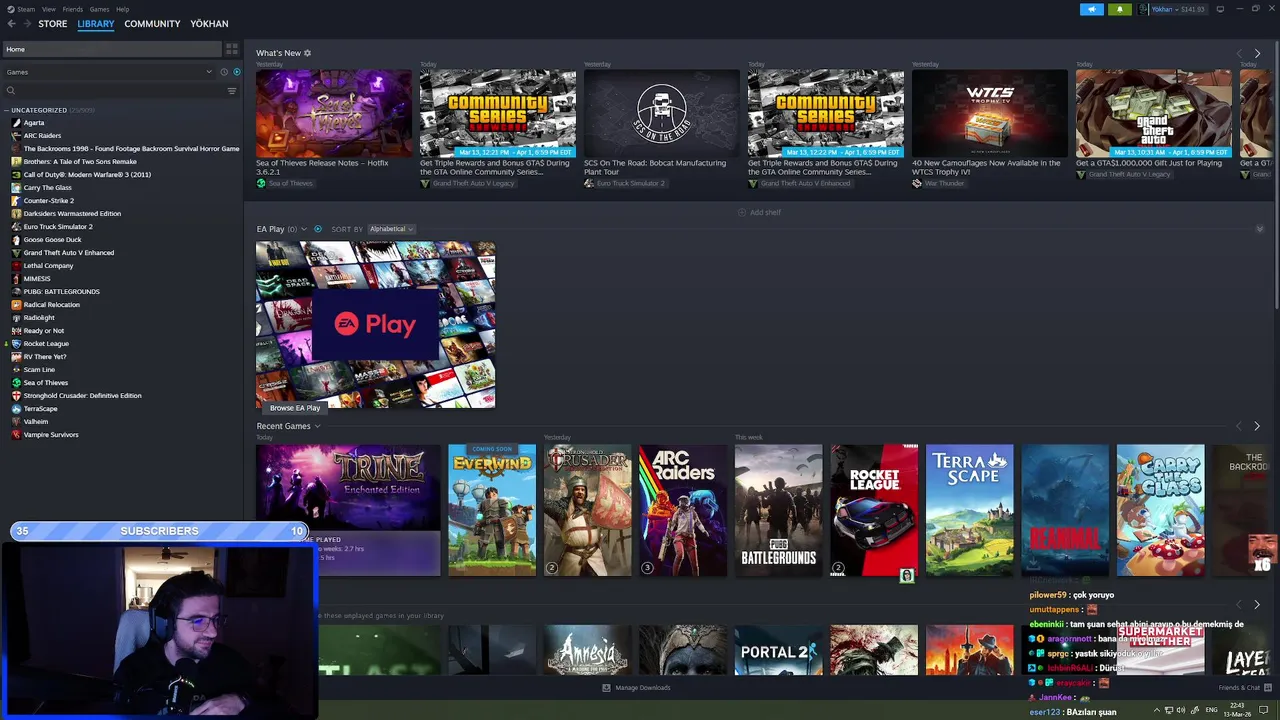
Task: Open the Steam announcements megaphone button
Action: [x=1091, y=9]
